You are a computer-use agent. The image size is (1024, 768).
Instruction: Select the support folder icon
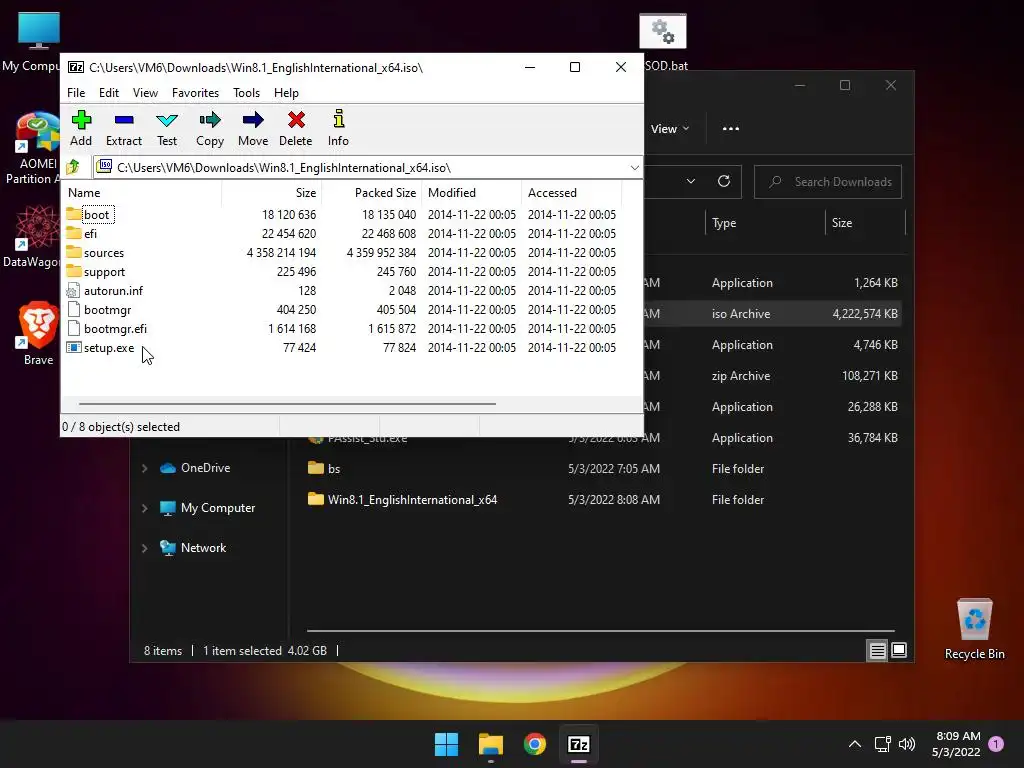[74, 271]
